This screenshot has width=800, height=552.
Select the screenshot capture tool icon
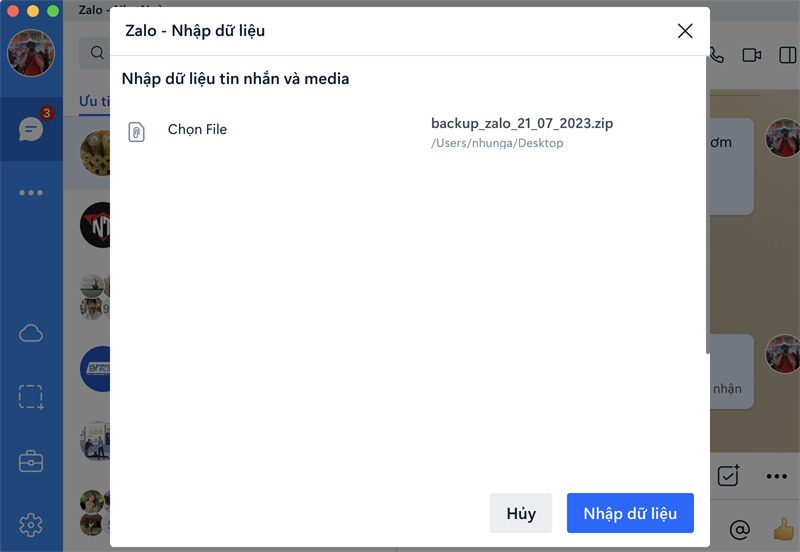(x=31, y=397)
